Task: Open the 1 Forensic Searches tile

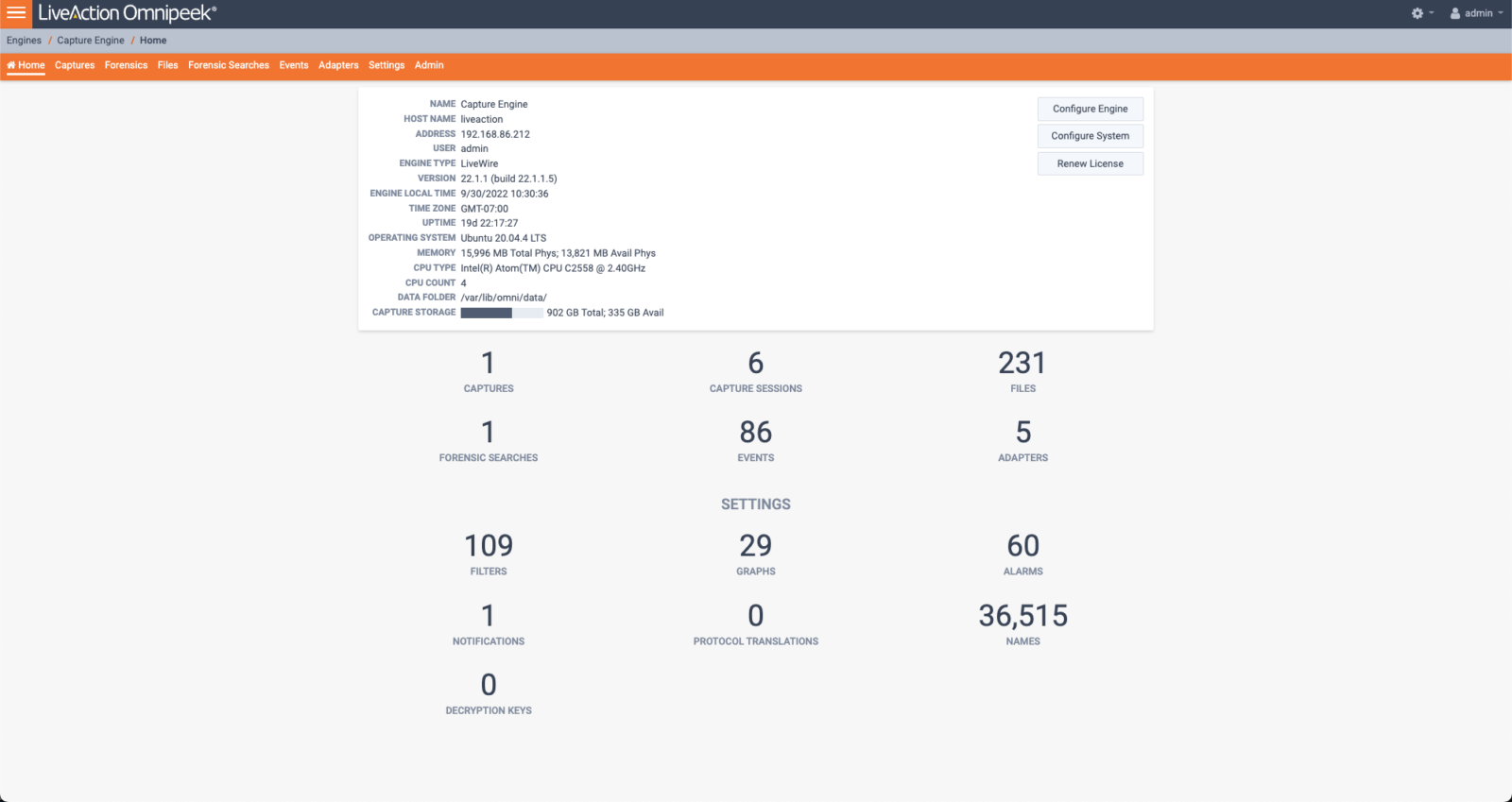Action: (x=489, y=440)
